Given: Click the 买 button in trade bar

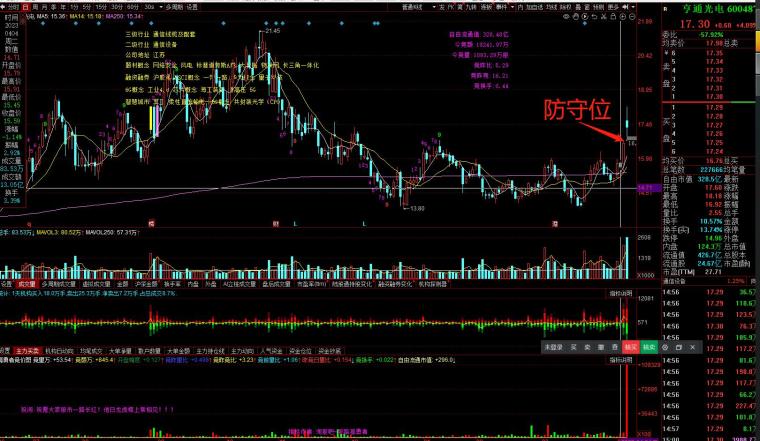Looking at the screenshot, I should point(573,347).
